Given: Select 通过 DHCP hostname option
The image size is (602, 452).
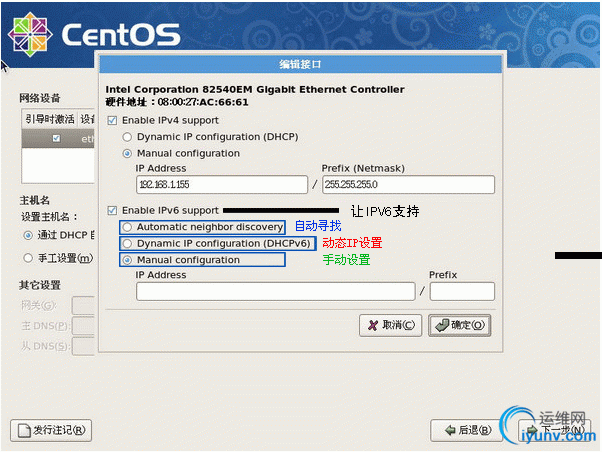Looking at the screenshot, I should click(28, 235).
